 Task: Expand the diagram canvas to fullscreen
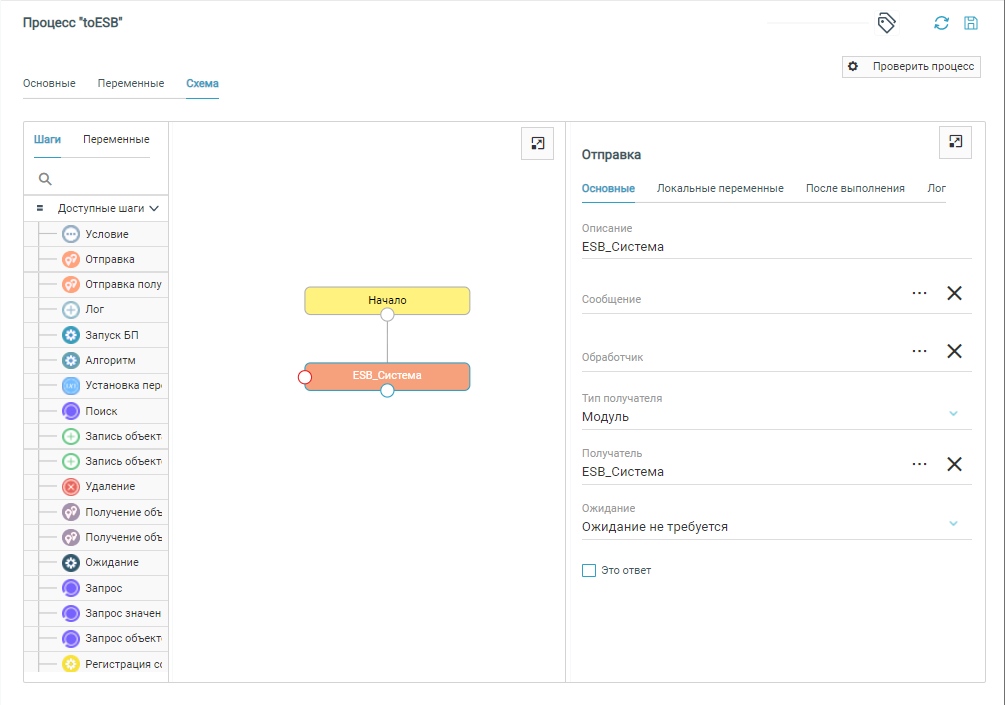(x=538, y=143)
